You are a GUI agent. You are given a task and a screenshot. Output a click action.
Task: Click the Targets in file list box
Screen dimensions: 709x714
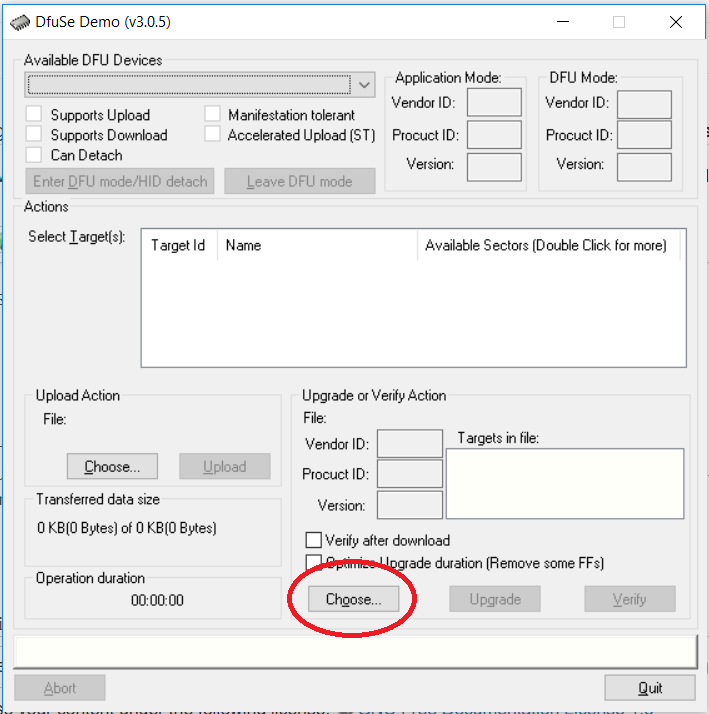coord(565,484)
